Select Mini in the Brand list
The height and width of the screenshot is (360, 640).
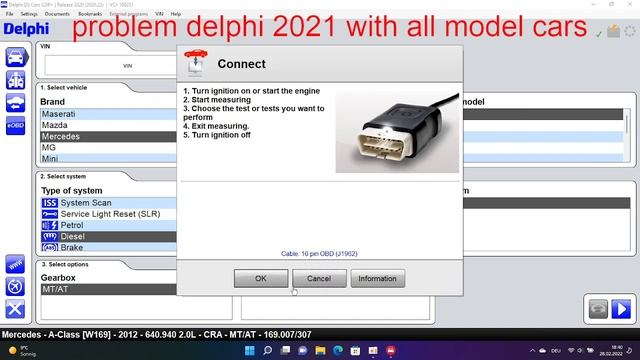[x=109, y=158]
